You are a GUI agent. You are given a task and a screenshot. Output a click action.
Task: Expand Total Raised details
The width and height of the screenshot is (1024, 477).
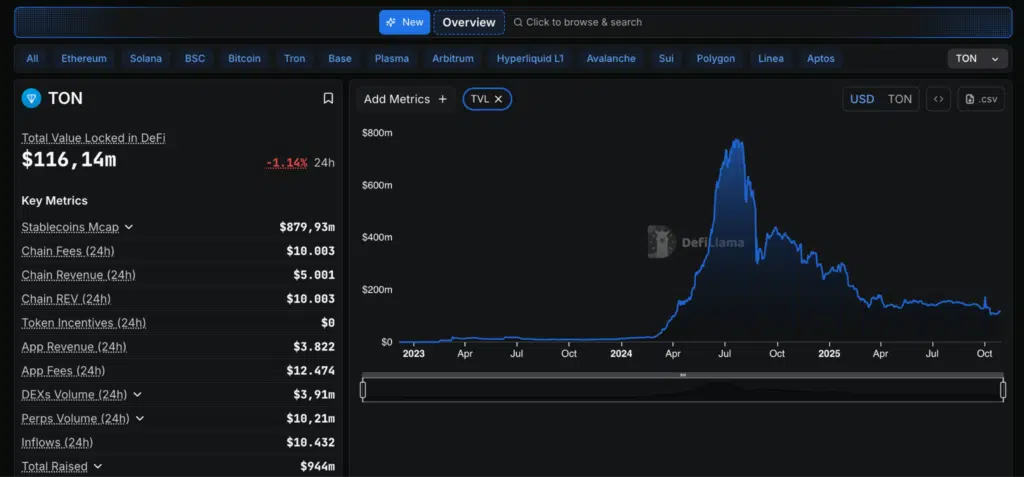97,467
